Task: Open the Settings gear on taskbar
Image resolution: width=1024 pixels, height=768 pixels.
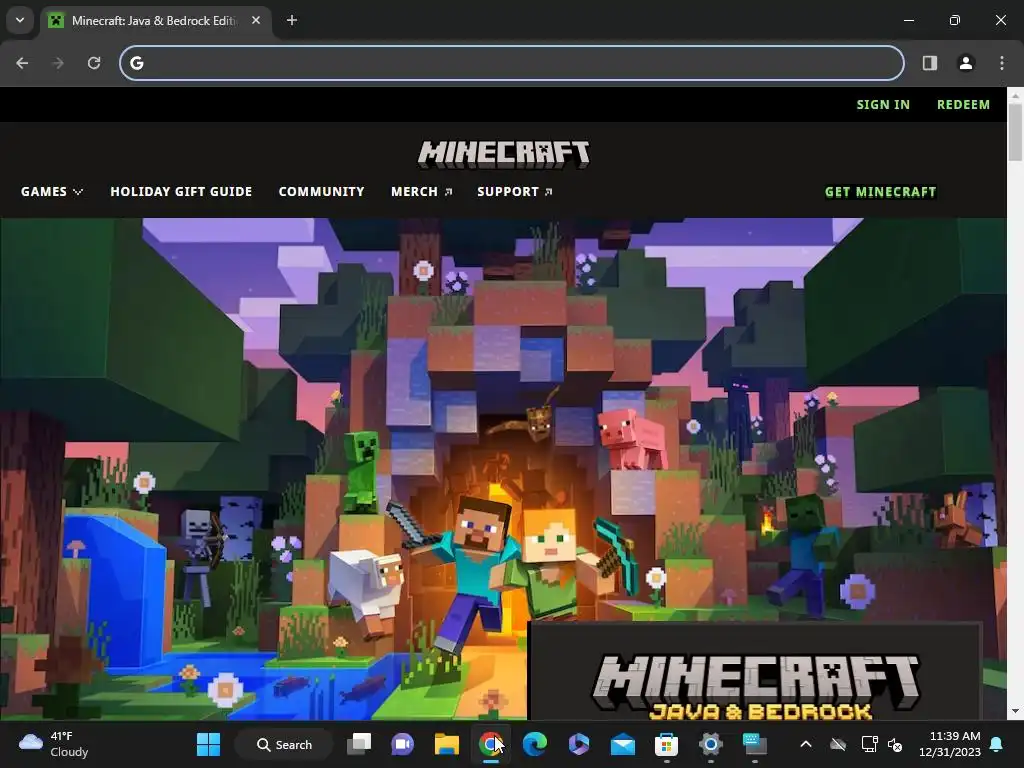Action: point(711,744)
